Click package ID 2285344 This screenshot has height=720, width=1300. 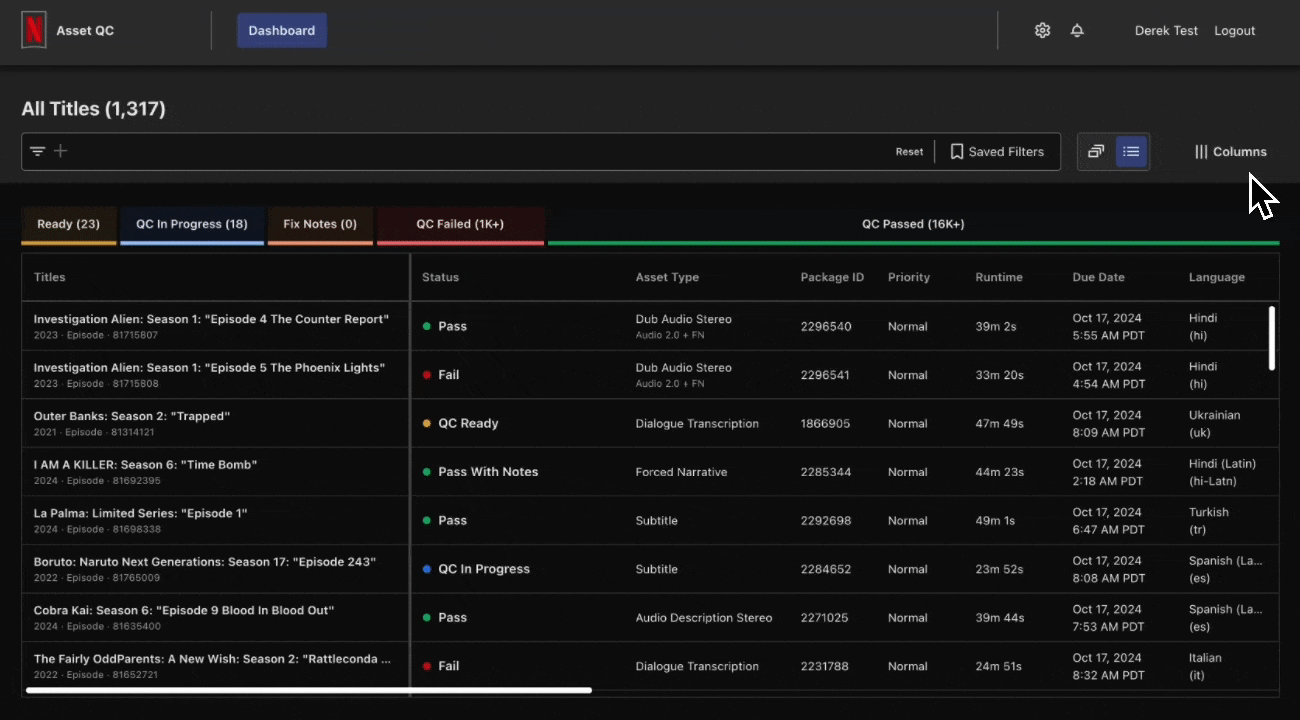[x=826, y=472]
